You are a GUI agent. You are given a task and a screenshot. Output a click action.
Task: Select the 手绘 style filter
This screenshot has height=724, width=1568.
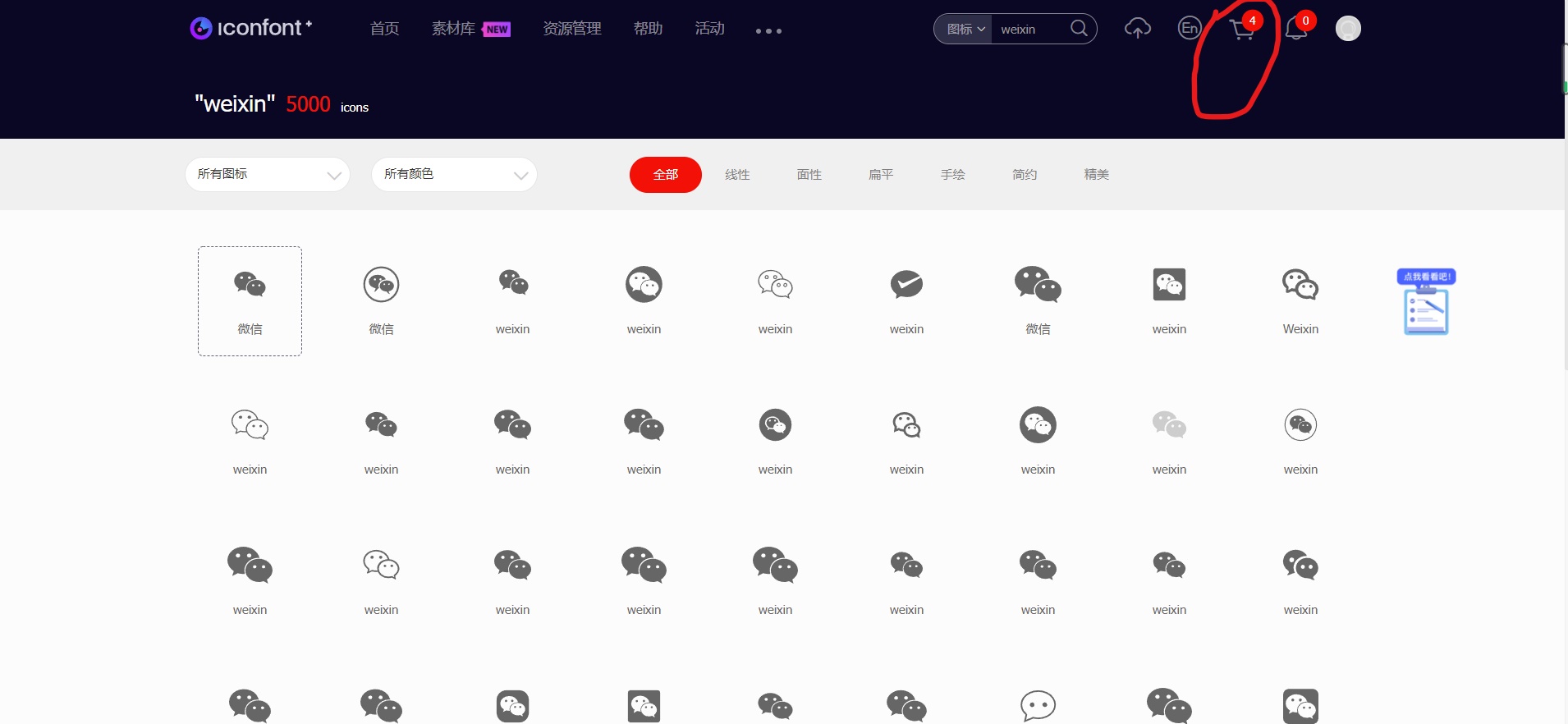coord(953,175)
